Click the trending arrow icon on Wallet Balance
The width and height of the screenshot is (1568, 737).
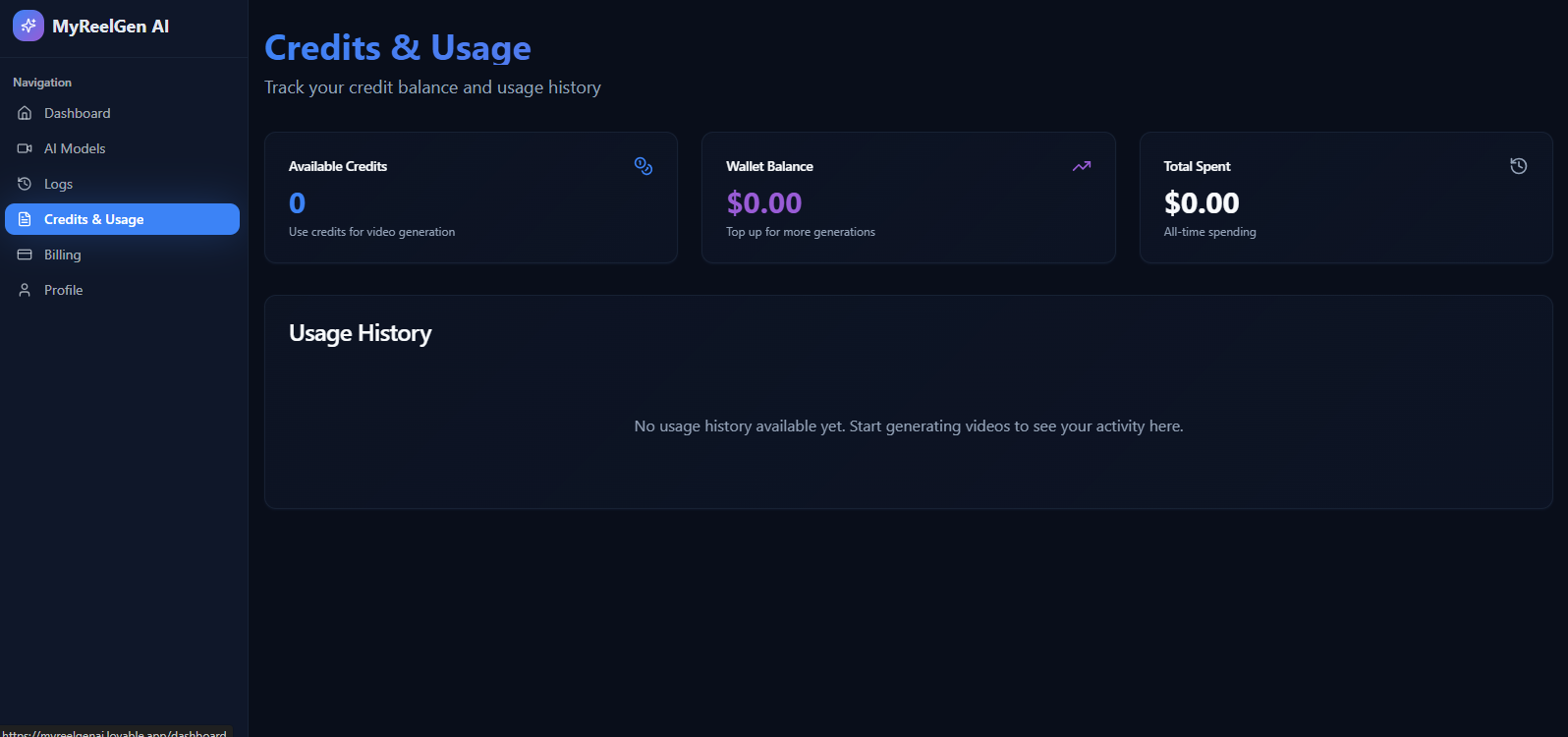(1082, 166)
